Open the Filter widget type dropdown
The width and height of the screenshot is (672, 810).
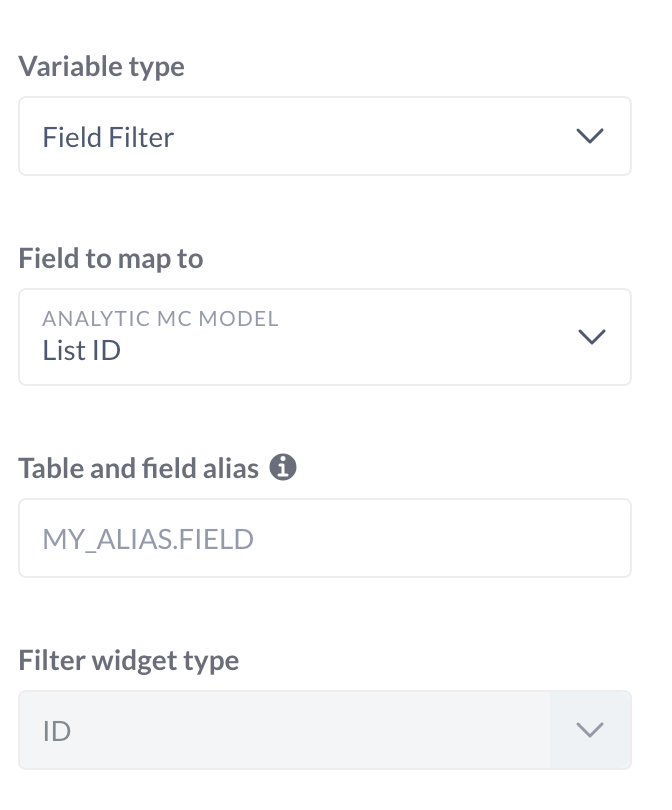coord(324,730)
